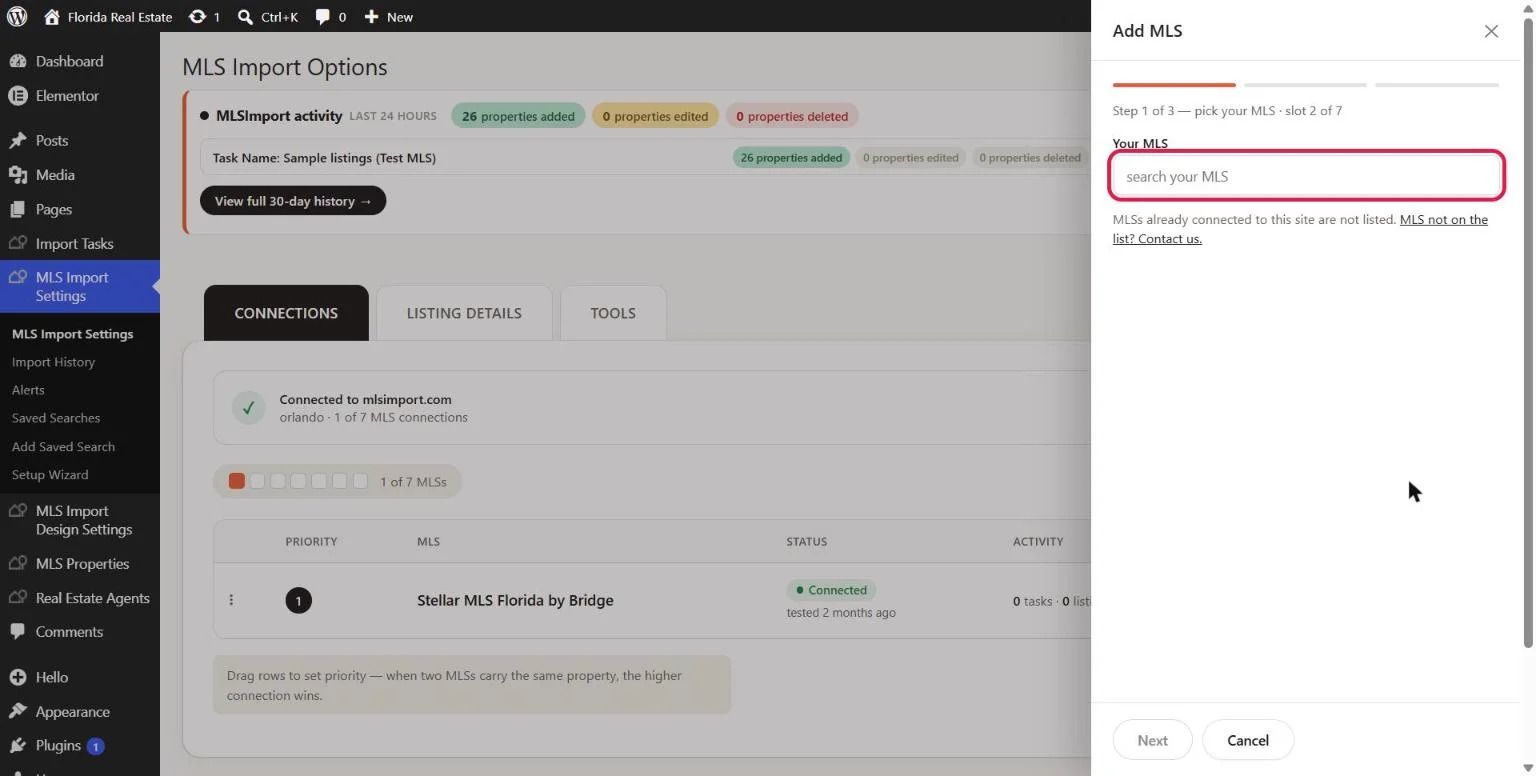Click the Hello sidebar menu item

(80, 677)
